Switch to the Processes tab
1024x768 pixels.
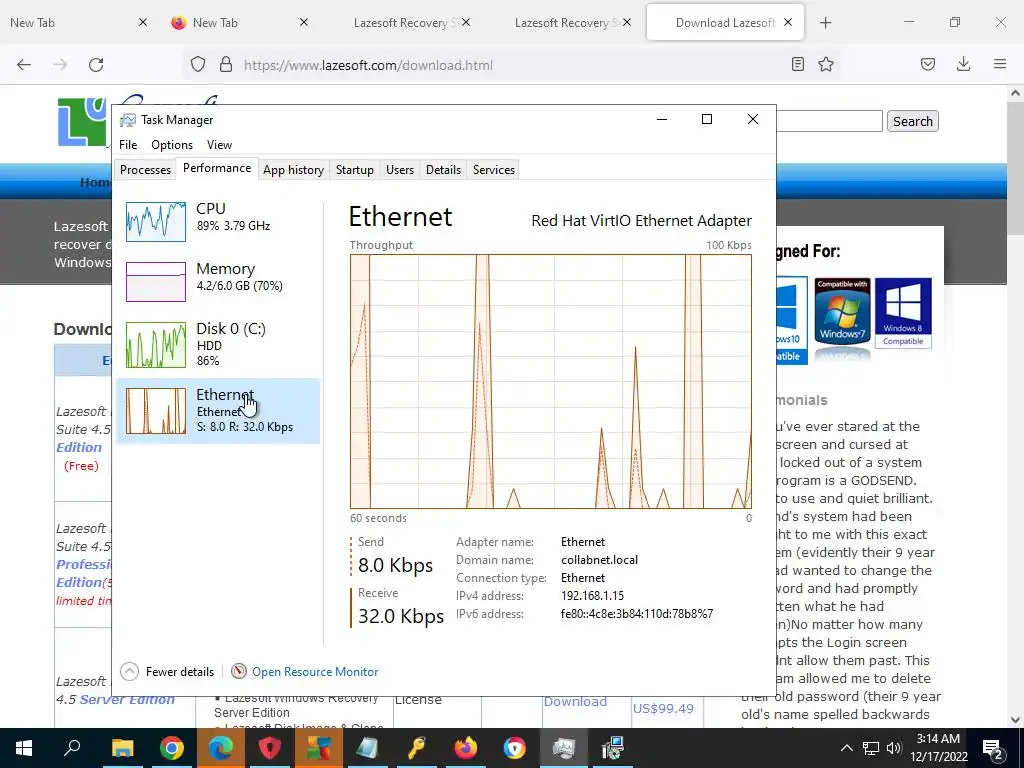tap(145, 170)
